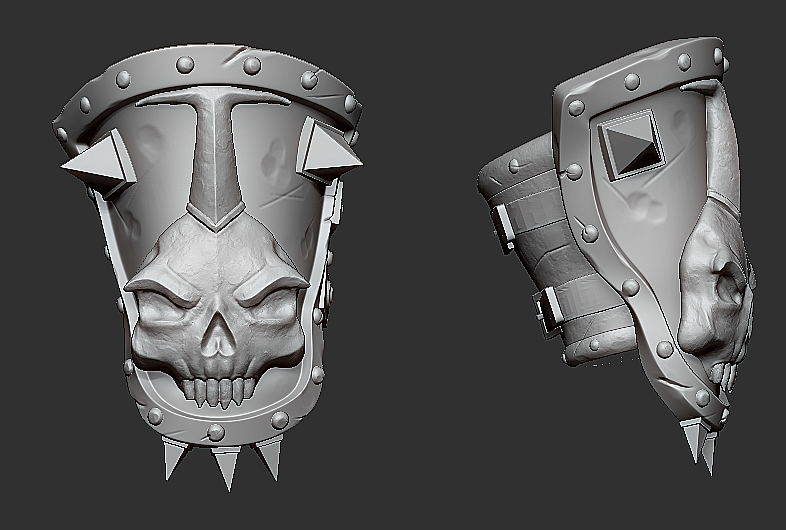
Task: Select the right pyramid spike on front shield
Action: click(328, 151)
